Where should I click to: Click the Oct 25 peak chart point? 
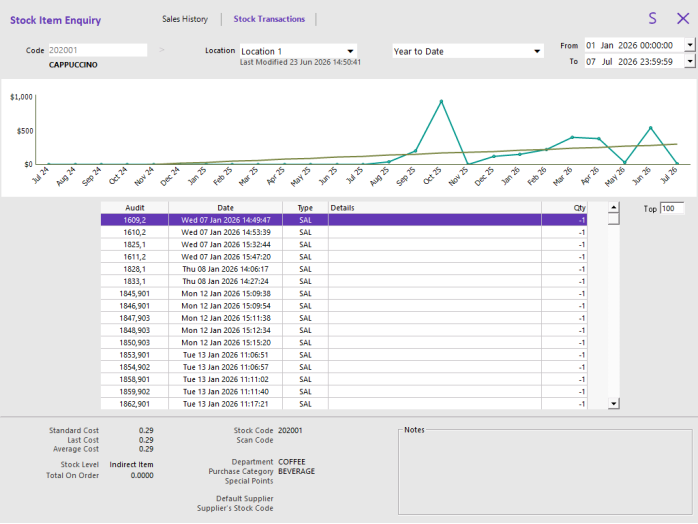click(x=441, y=102)
